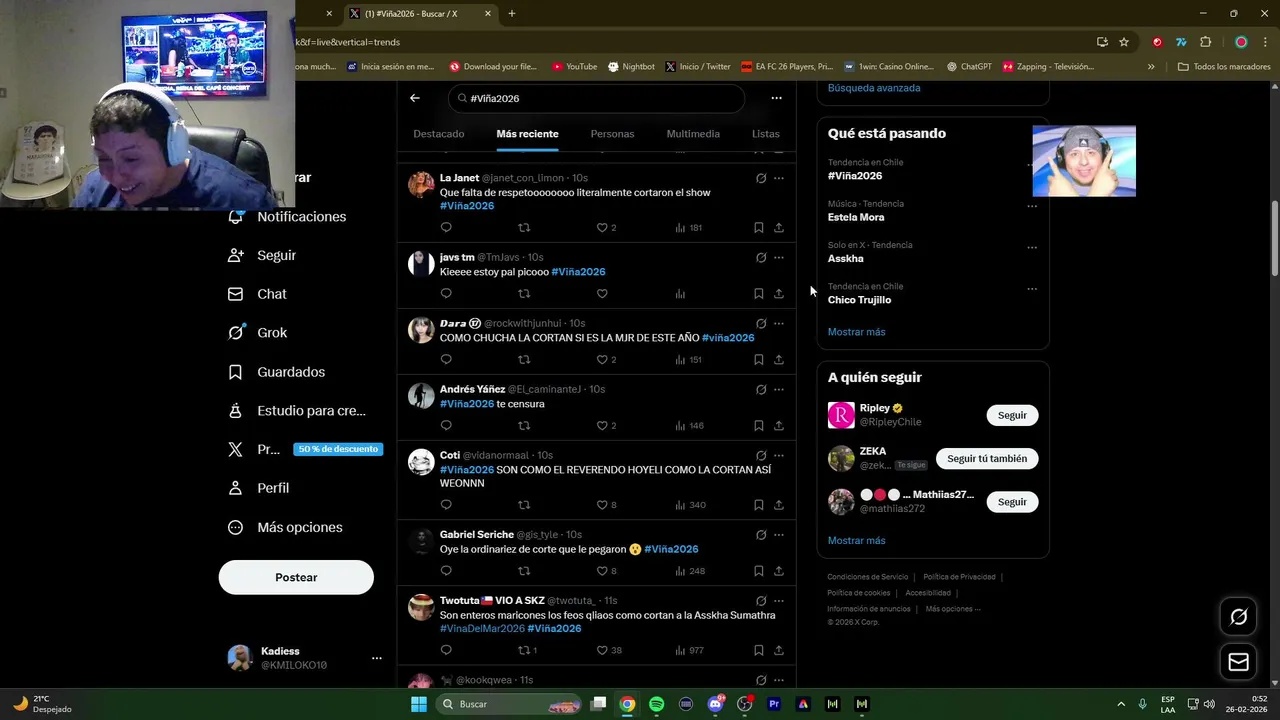Image resolution: width=1280 pixels, height=720 pixels.
Task: Click Mostrar más under trends
Action: coord(856,332)
